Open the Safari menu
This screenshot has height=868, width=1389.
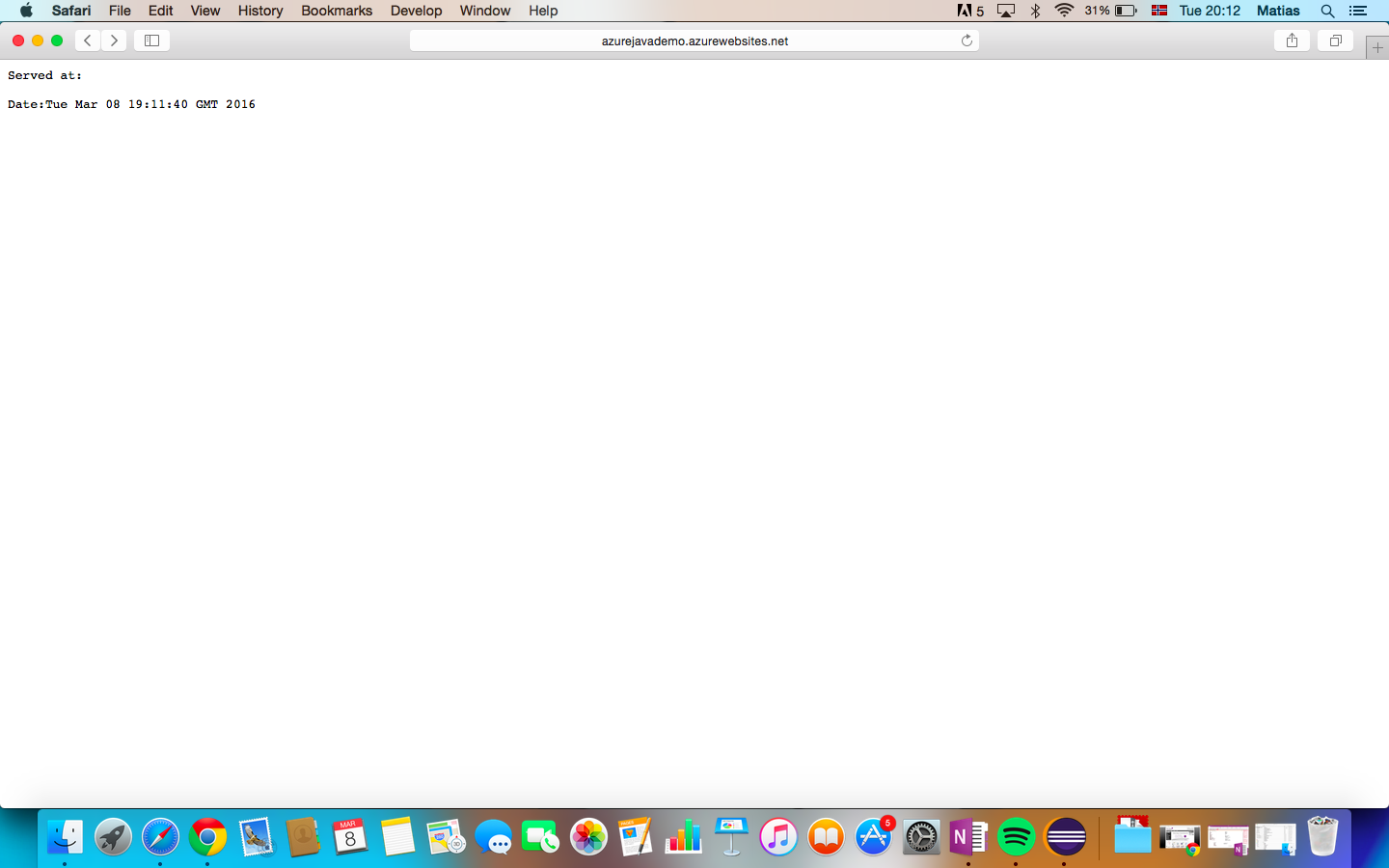(71, 11)
